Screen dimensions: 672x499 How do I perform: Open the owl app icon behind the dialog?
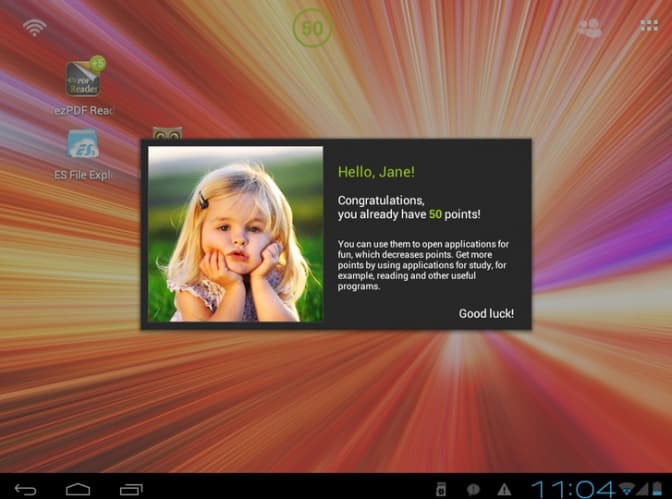[168, 133]
